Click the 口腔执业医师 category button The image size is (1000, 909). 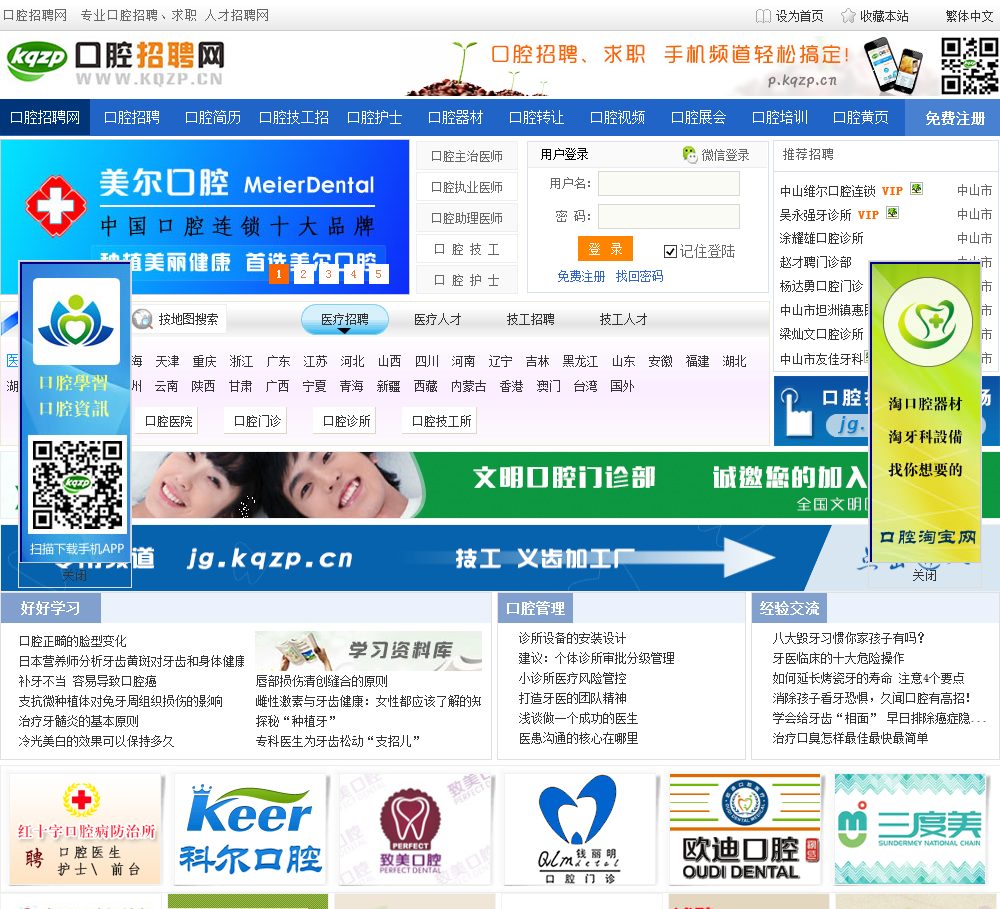(467, 187)
